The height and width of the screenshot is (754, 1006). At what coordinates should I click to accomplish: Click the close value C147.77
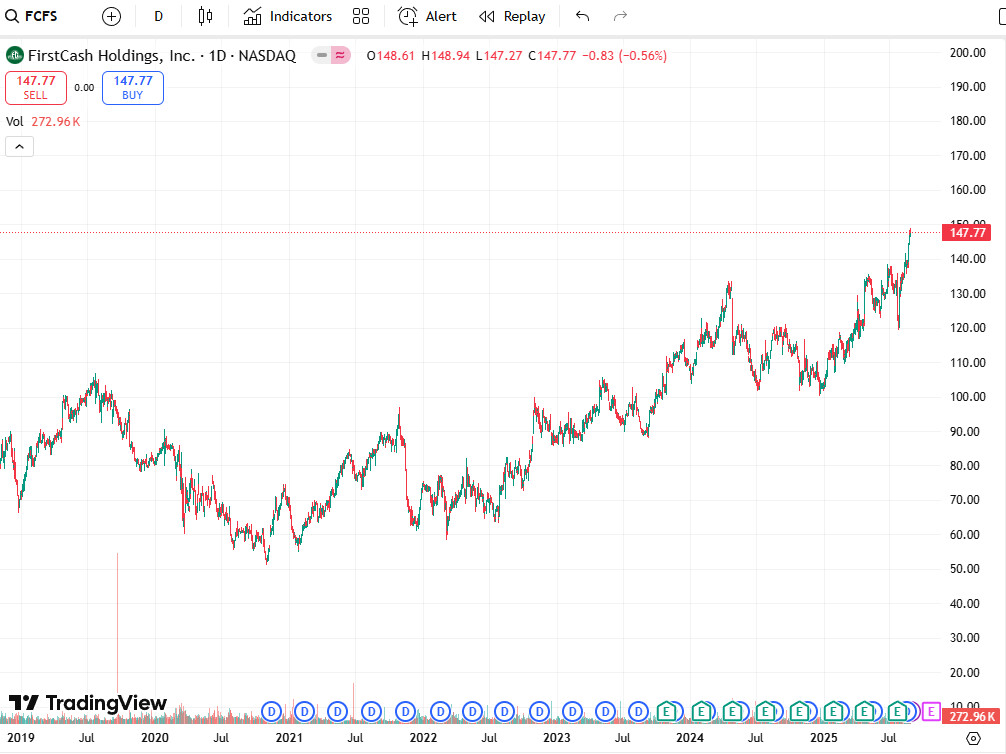[x=552, y=56]
